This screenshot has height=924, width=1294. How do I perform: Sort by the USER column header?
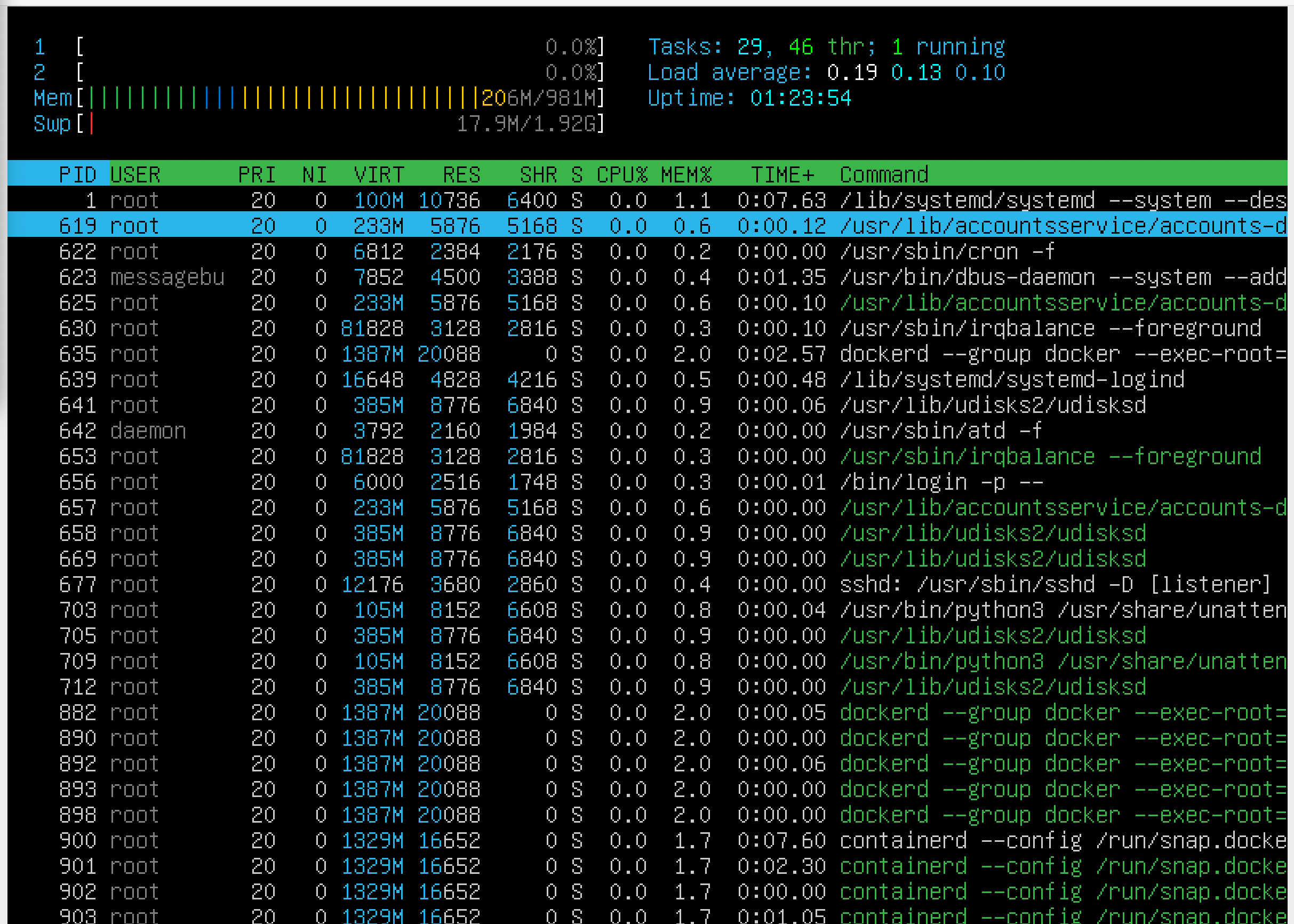135,174
